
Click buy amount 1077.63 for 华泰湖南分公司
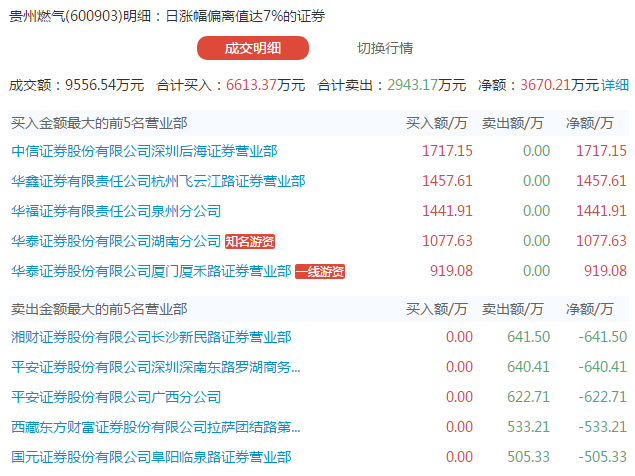447,241
